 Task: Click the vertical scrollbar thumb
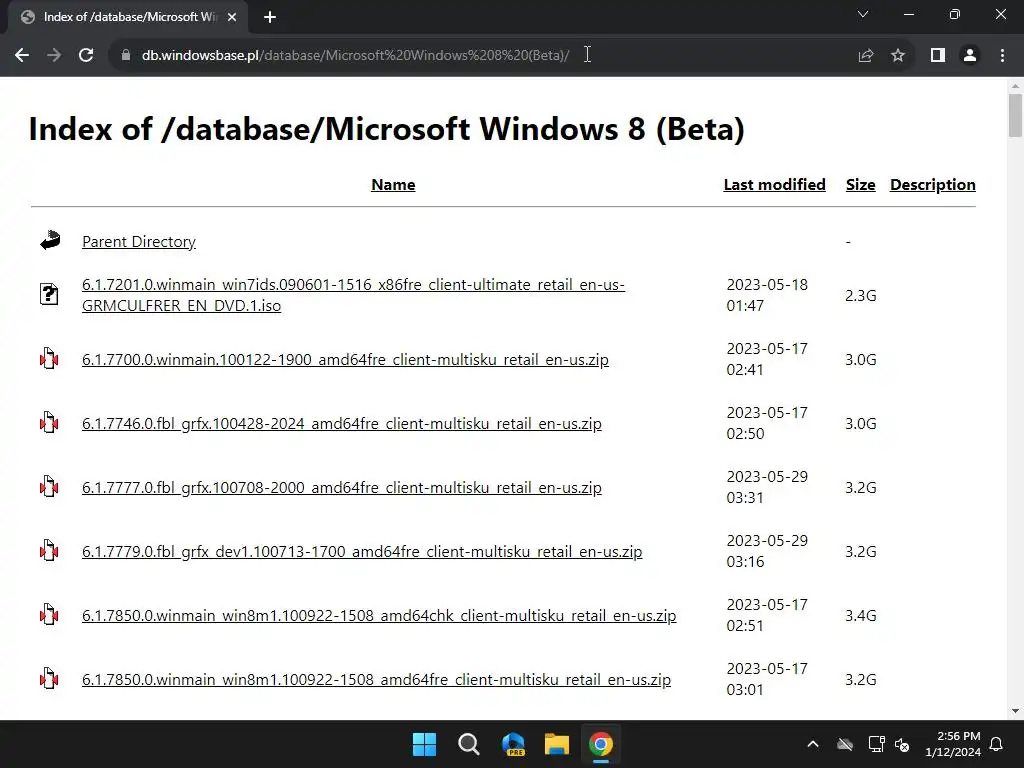point(1015,115)
